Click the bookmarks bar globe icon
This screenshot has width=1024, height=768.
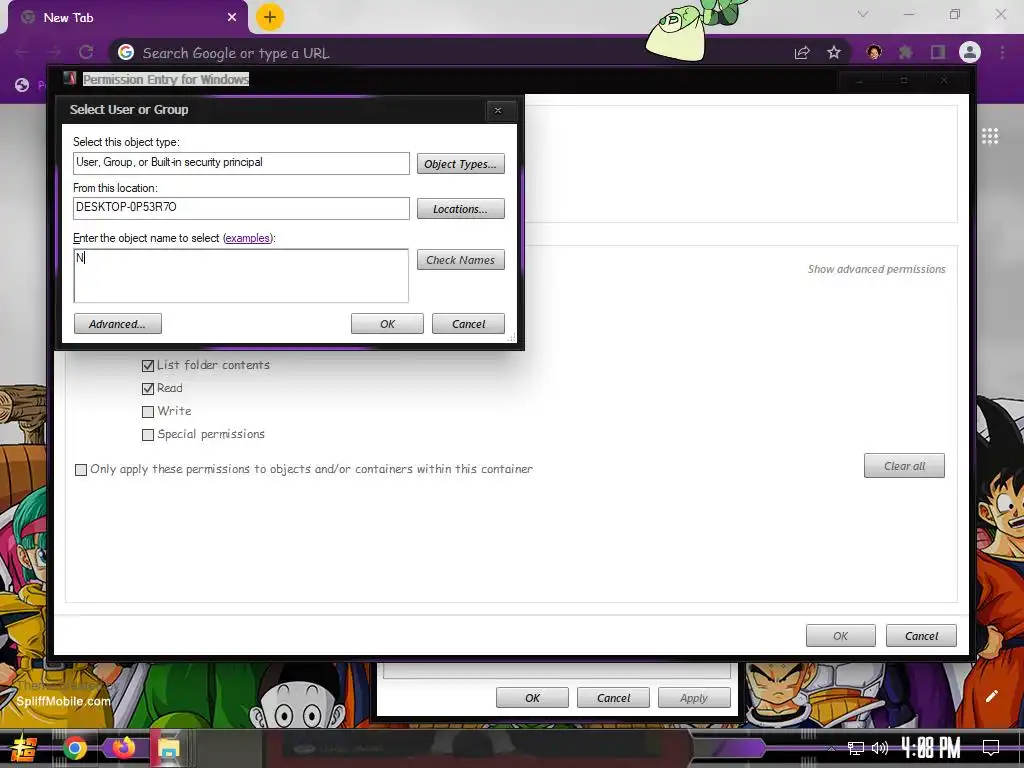coord(22,85)
